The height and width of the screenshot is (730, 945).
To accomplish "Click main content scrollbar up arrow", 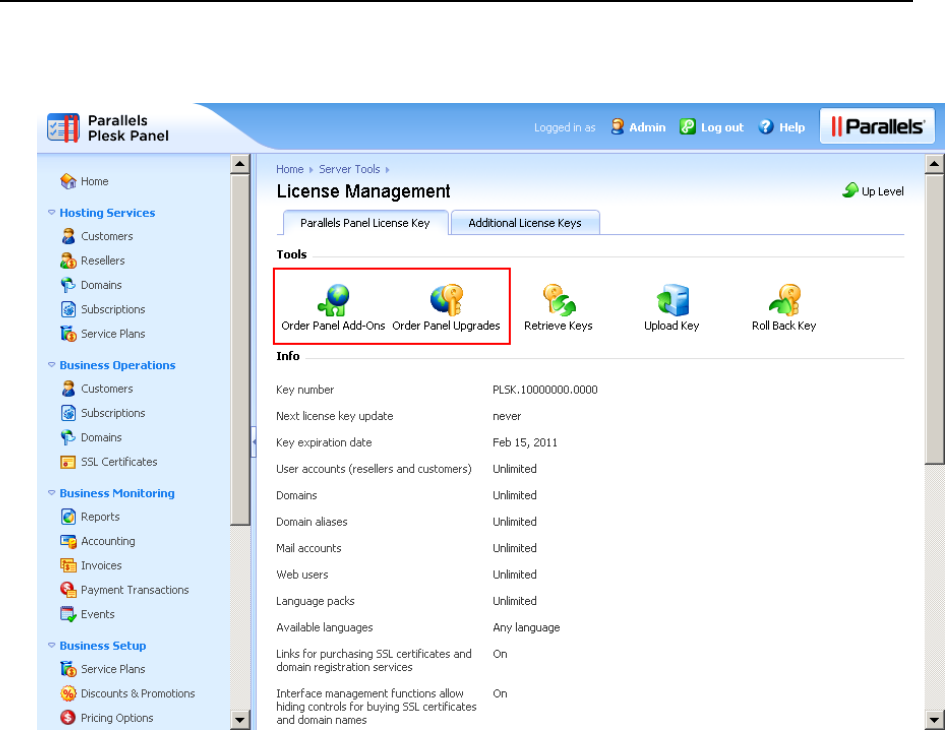I will point(935,164).
